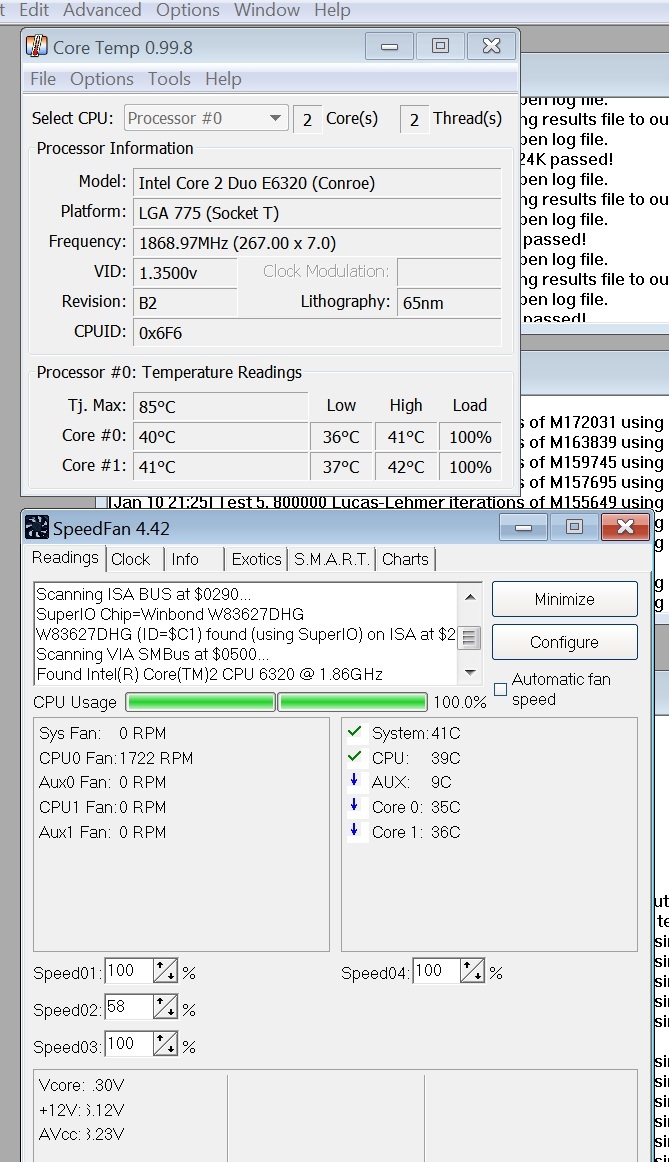Open Core Temp Options menu
Viewport: 669px width, 1162px height.
tap(101, 79)
